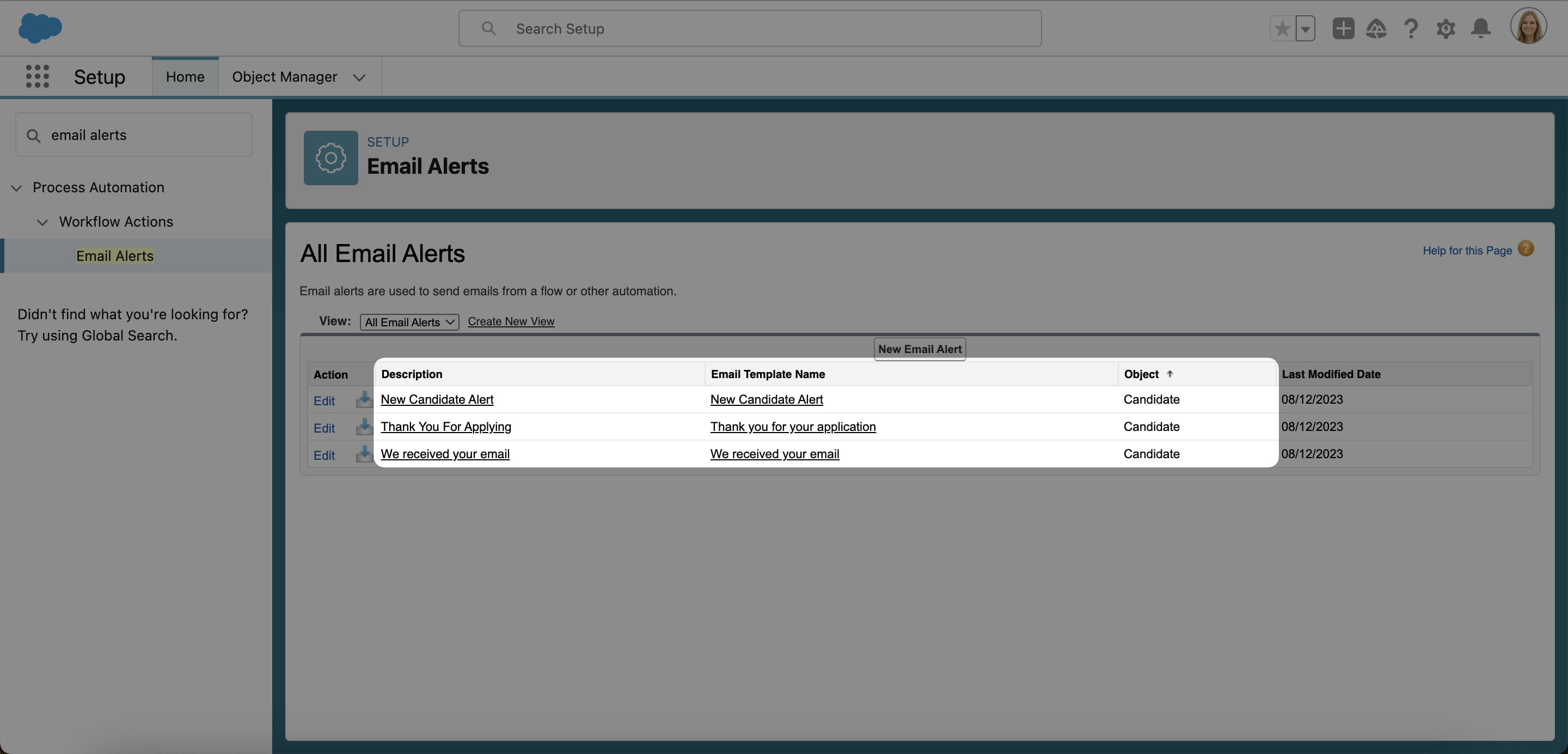
Task: Expand the Object Manager tab chevron
Action: point(359,77)
